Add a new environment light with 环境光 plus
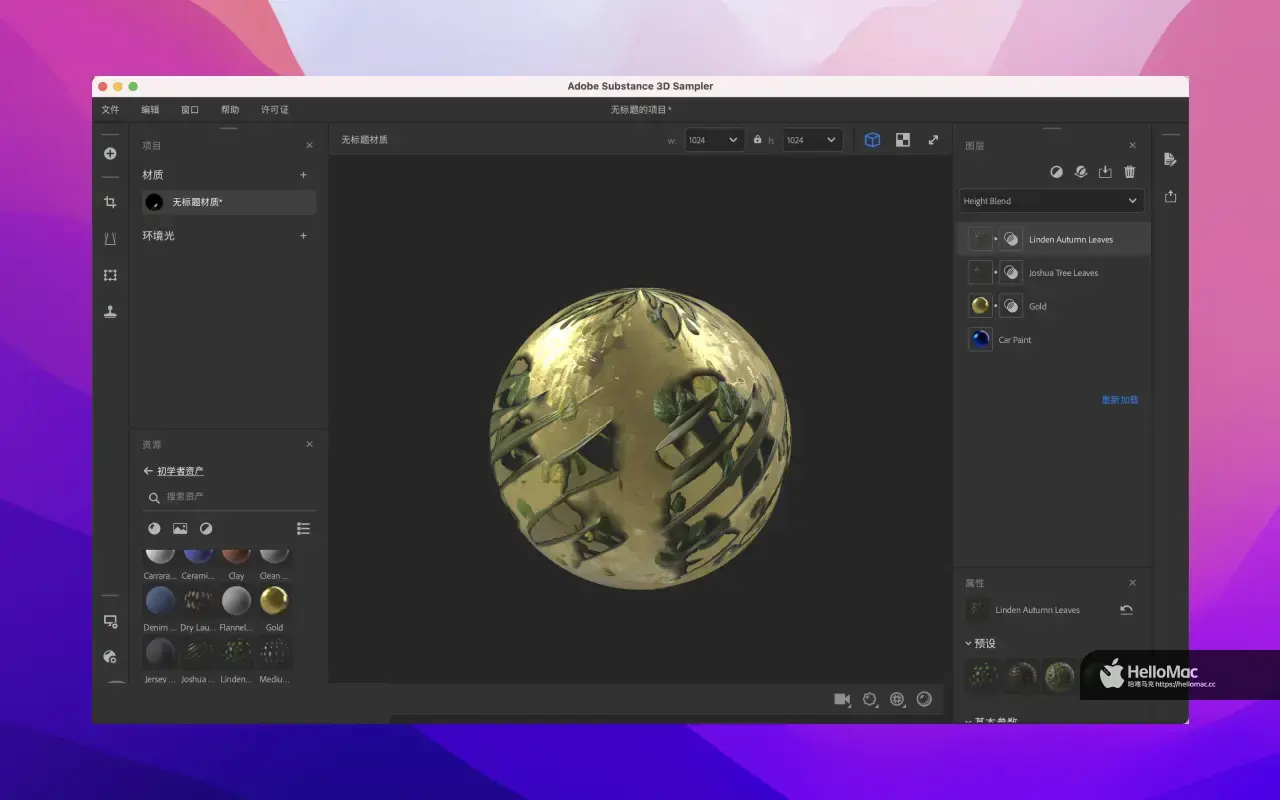 (x=304, y=236)
